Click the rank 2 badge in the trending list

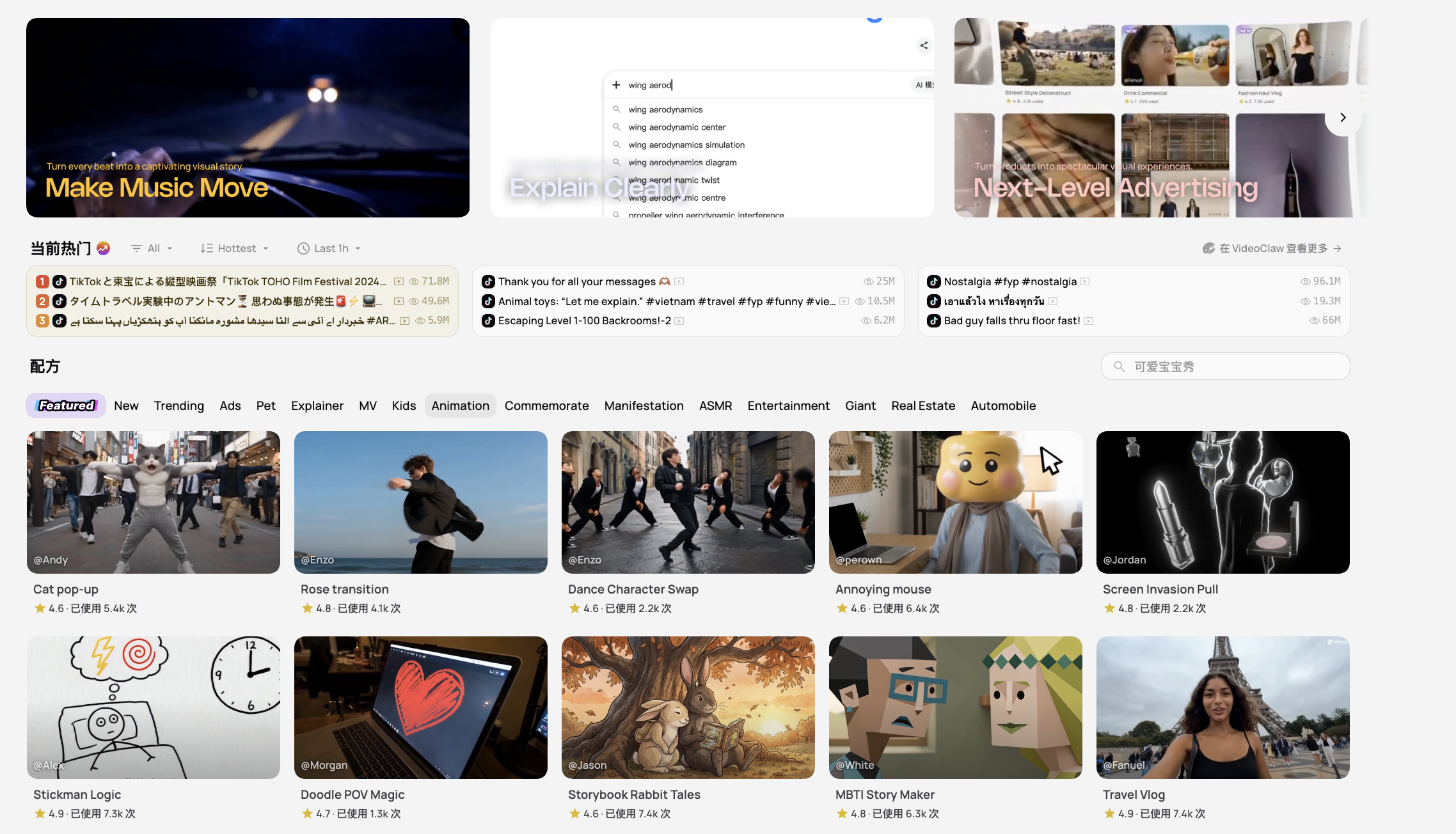[x=42, y=301]
